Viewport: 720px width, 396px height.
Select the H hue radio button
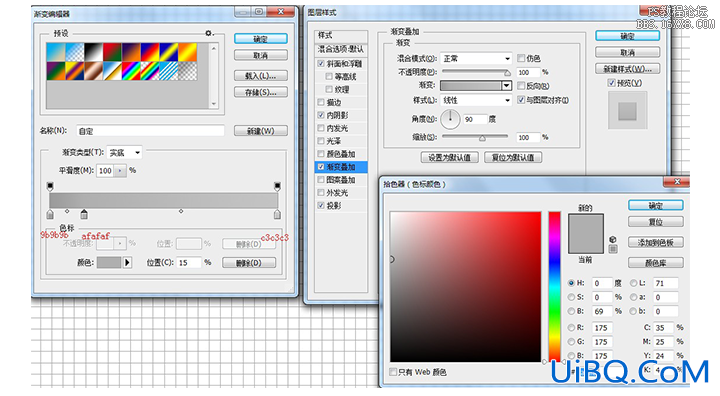[x=571, y=283]
